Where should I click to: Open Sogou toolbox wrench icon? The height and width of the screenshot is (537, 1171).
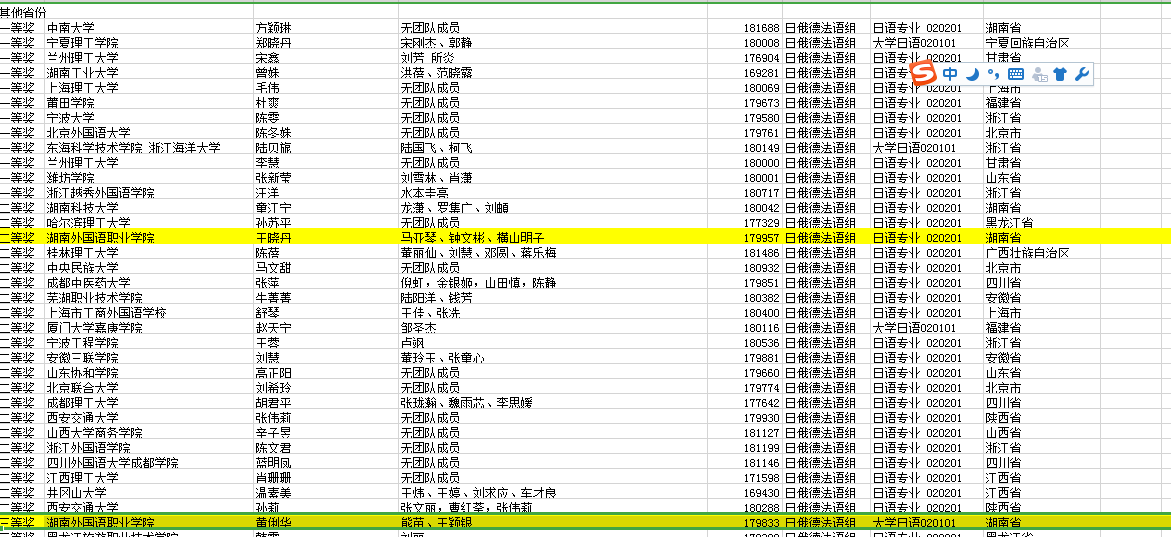click(1081, 74)
